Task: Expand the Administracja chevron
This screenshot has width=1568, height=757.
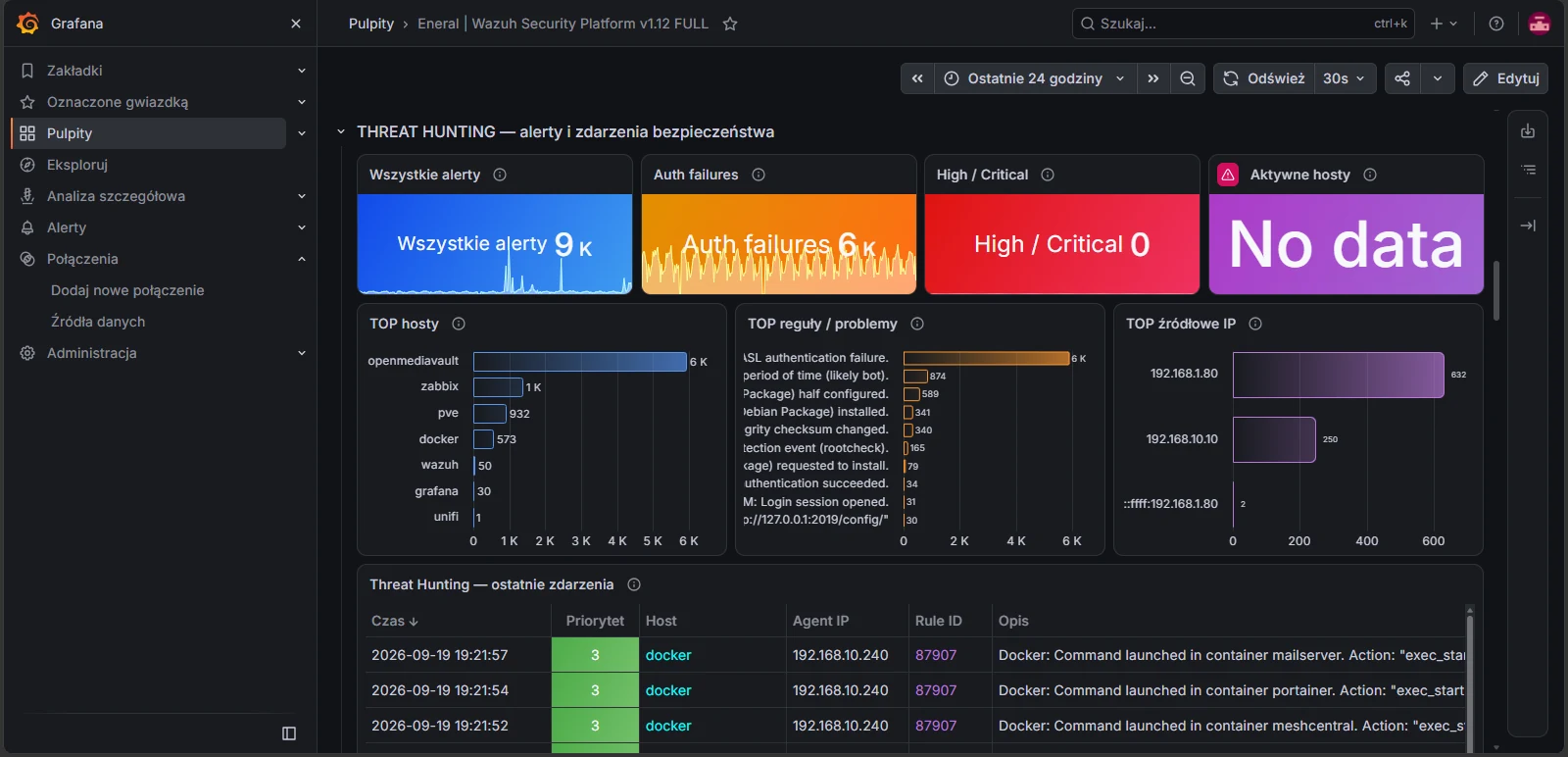Action: click(x=302, y=353)
